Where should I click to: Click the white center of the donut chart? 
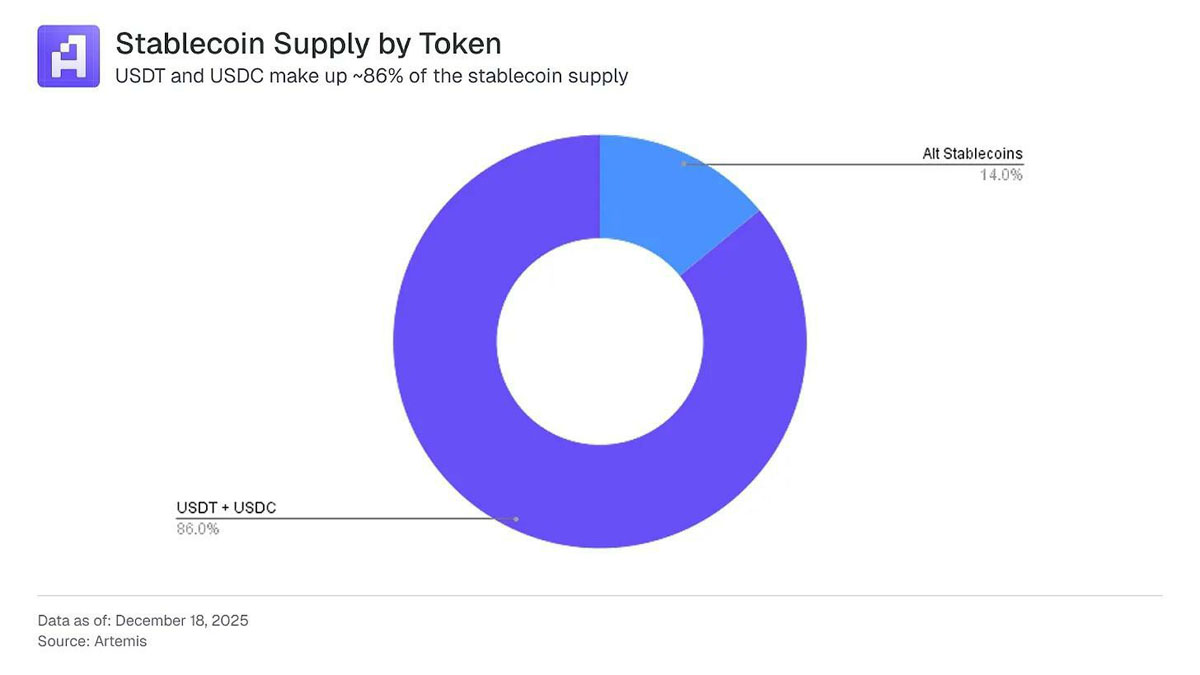click(x=599, y=342)
